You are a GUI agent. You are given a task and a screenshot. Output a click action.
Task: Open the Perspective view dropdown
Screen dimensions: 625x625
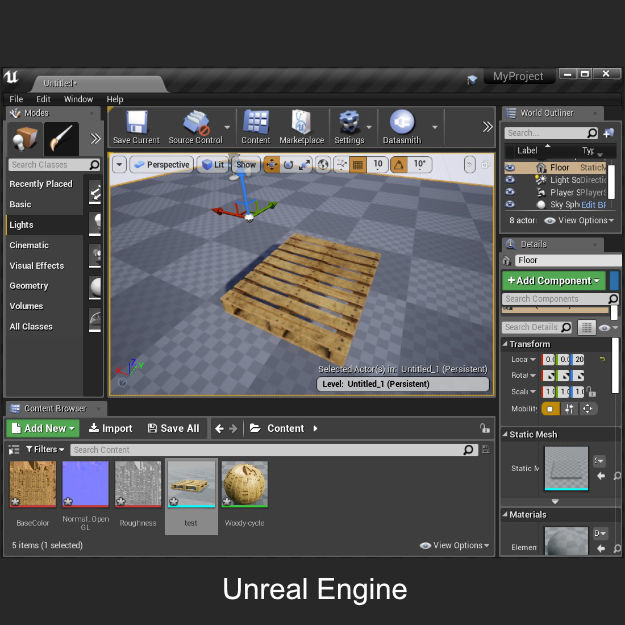coord(161,165)
